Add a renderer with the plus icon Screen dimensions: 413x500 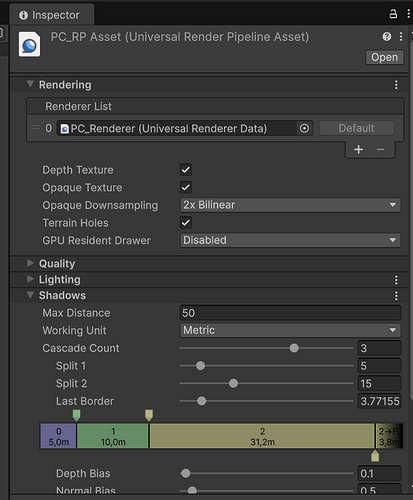coord(359,149)
